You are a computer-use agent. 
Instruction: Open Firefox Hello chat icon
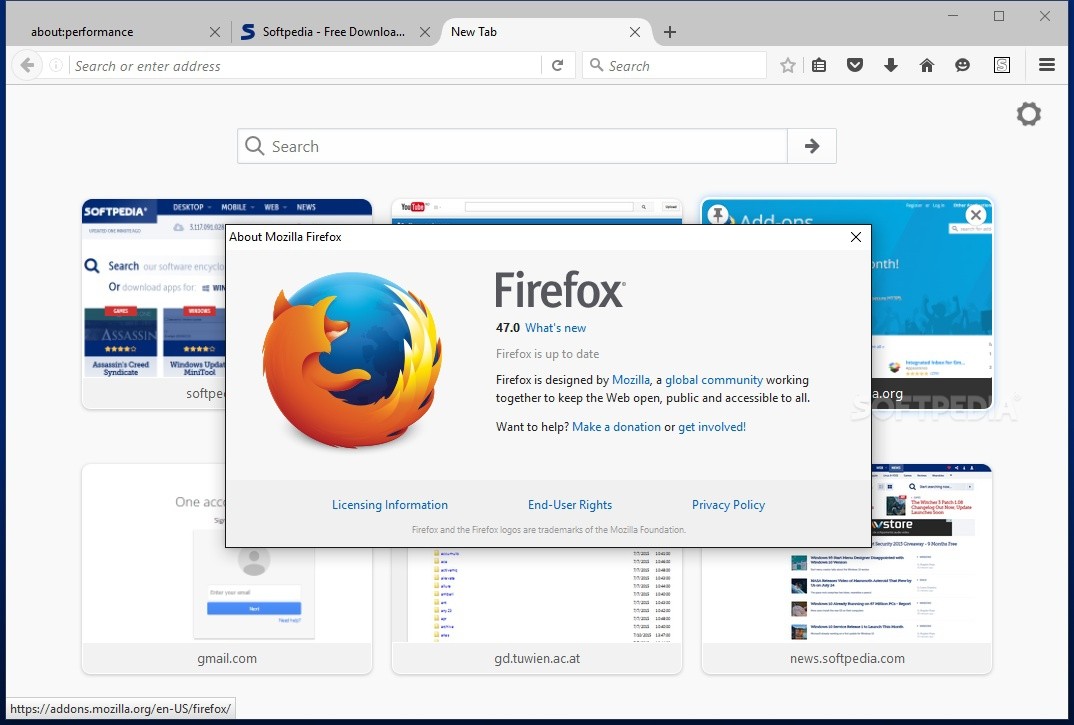click(x=962, y=66)
